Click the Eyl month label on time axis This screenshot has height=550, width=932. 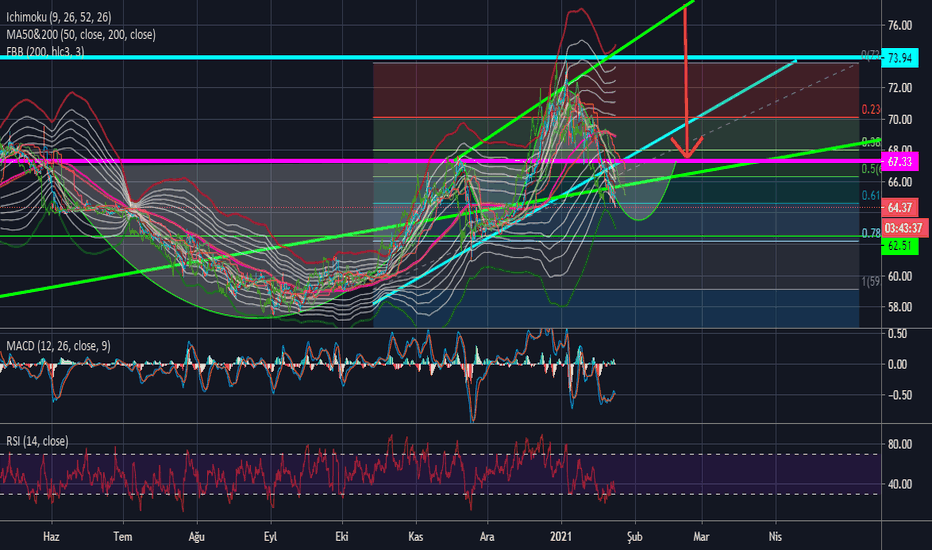point(270,536)
